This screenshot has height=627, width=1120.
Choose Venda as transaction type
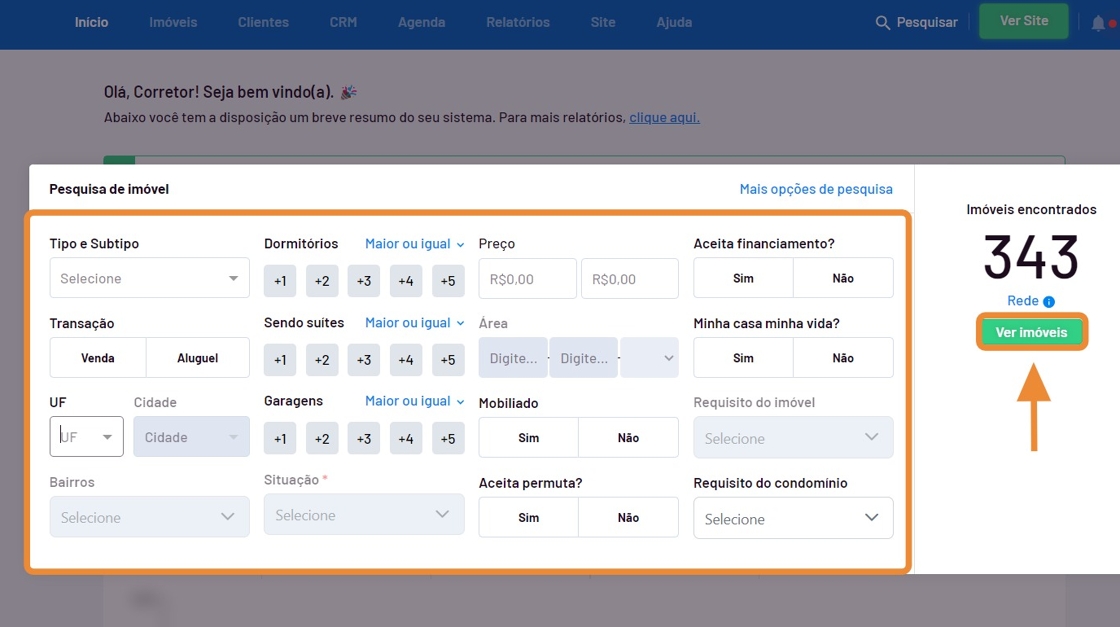point(98,358)
